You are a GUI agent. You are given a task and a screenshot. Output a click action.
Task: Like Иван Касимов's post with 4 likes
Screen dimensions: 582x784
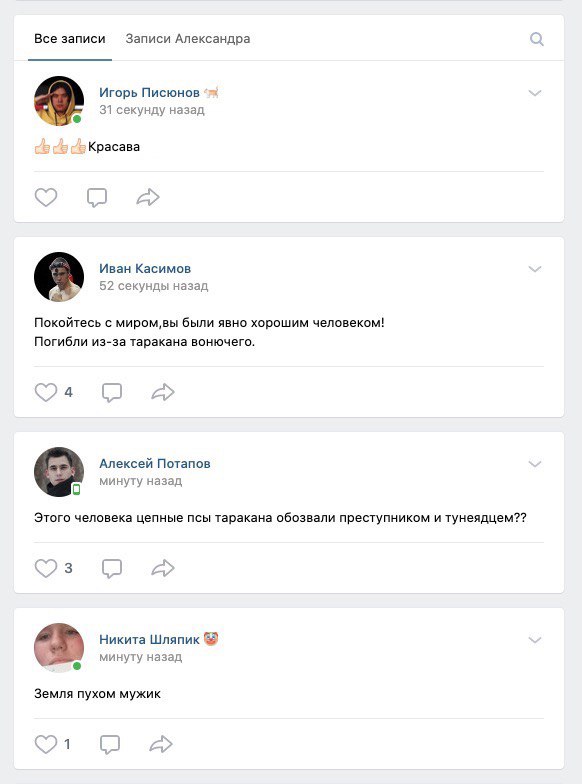click(x=46, y=392)
